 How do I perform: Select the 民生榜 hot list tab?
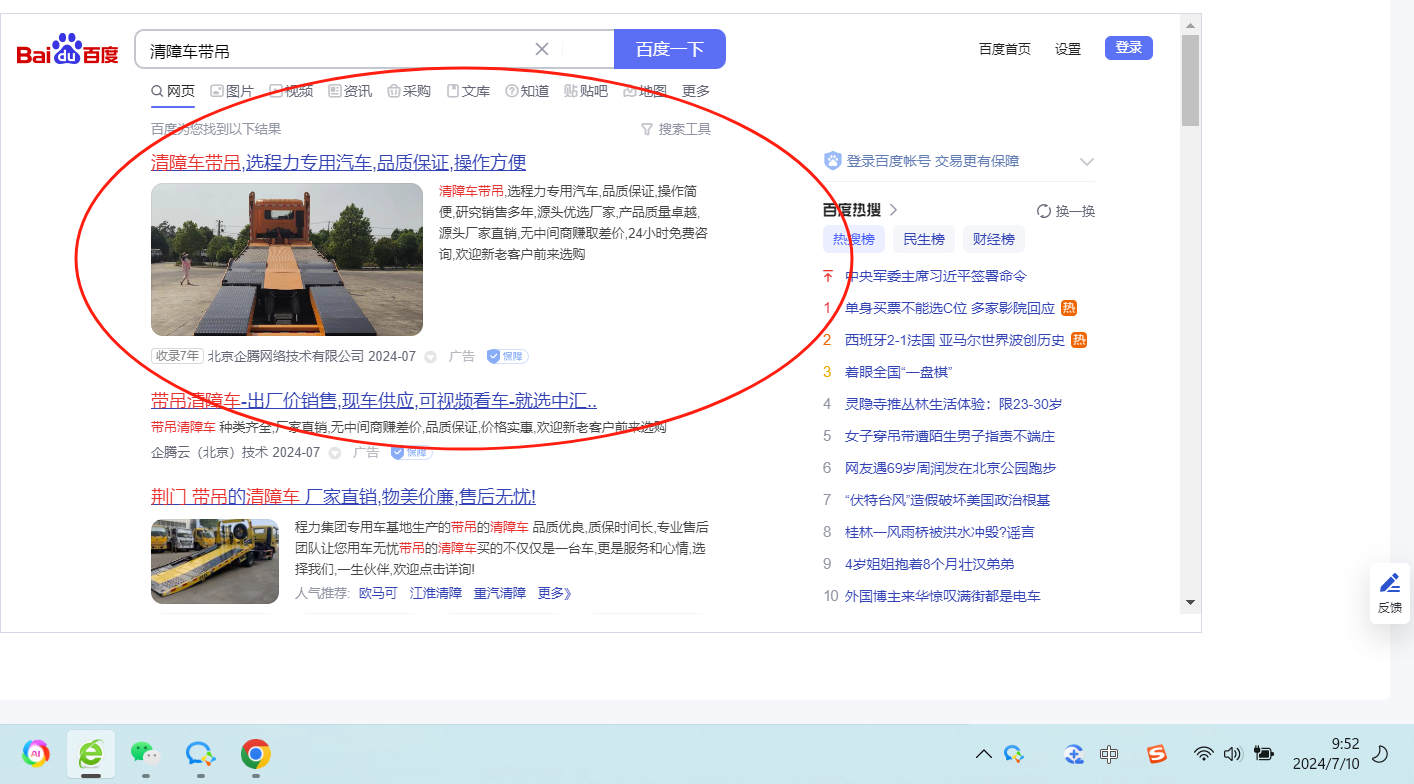923,239
